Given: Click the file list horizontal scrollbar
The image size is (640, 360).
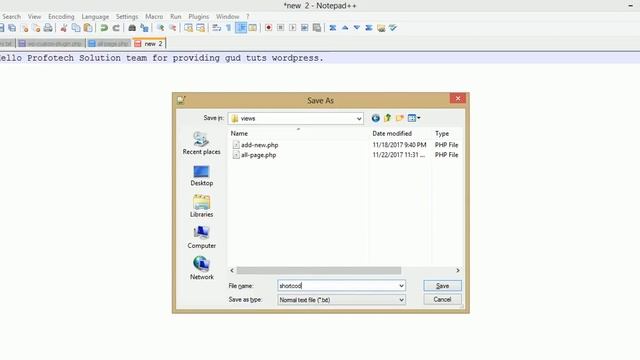Looking at the screenshot, I should tap(319, 270).
